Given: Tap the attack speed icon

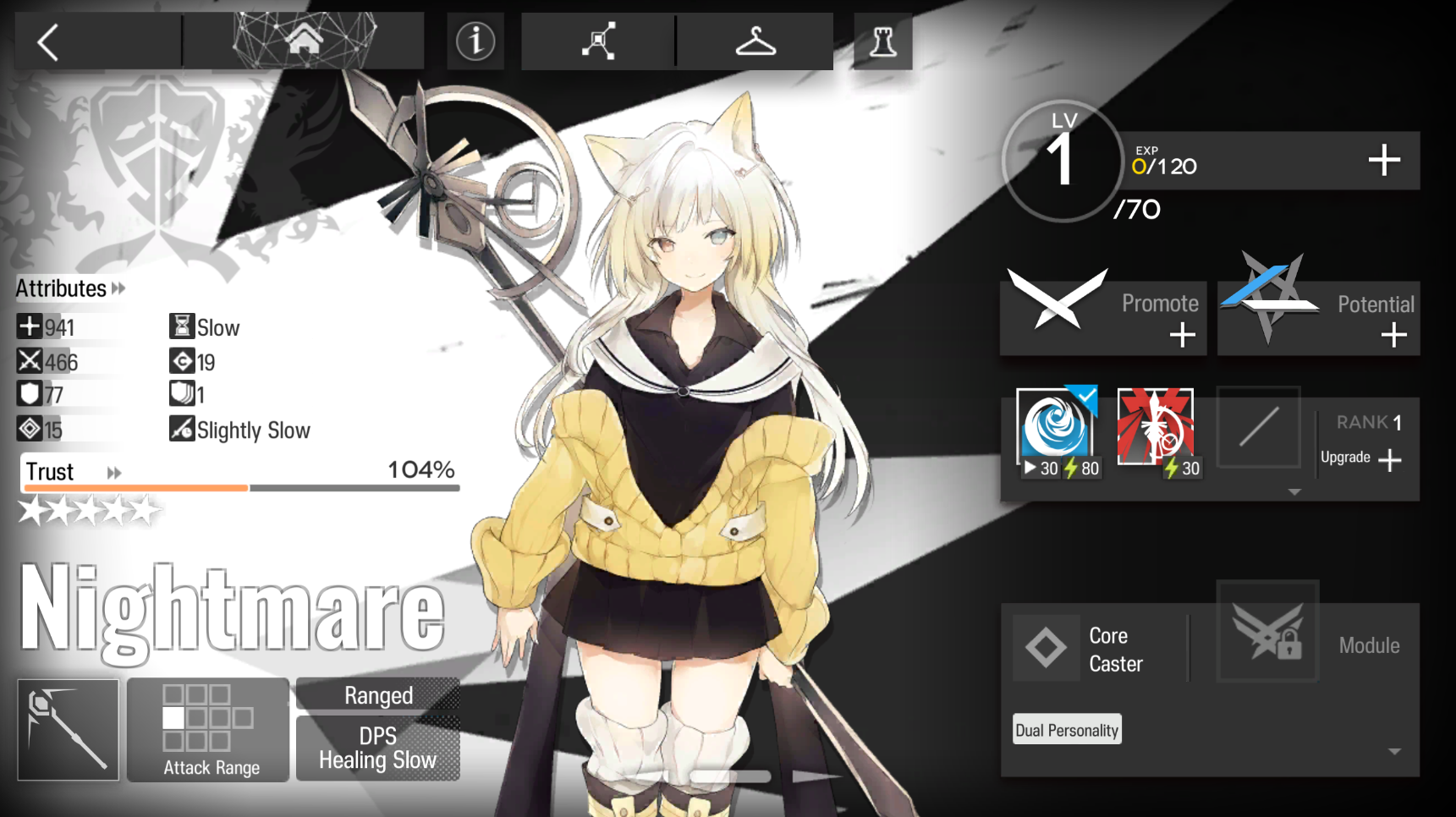Looking at the screenshot, I should click(181, 429).
